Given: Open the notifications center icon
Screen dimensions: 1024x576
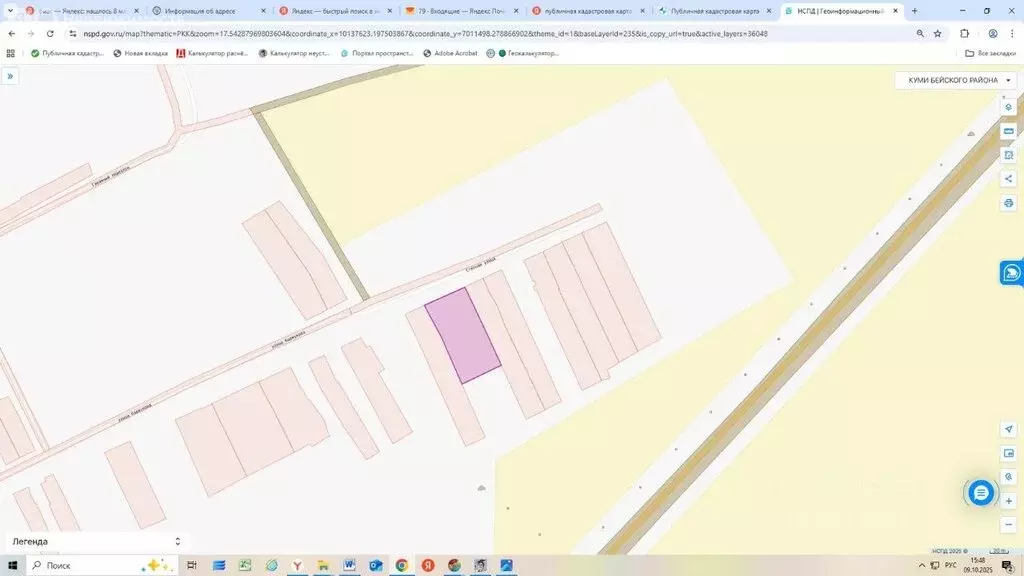Looking at the screenshot, I should (x=1008, y=566).
